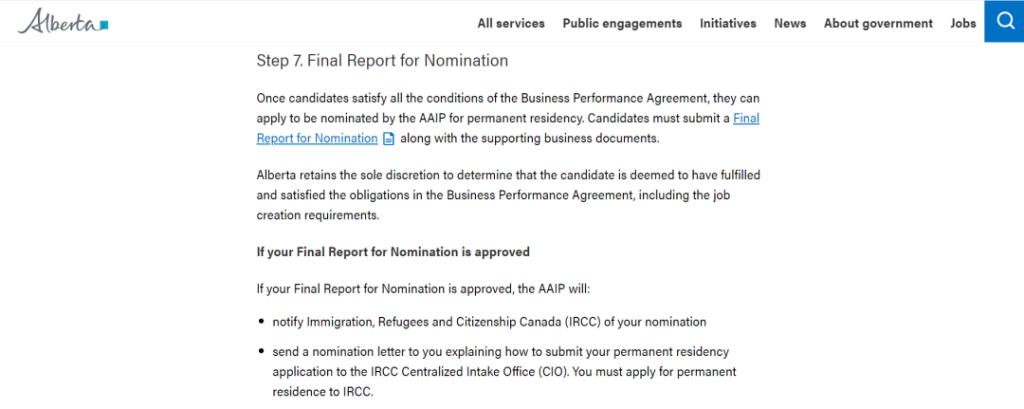
Task: Select Initiatives in the top navigation
Action: coord(728,24)
